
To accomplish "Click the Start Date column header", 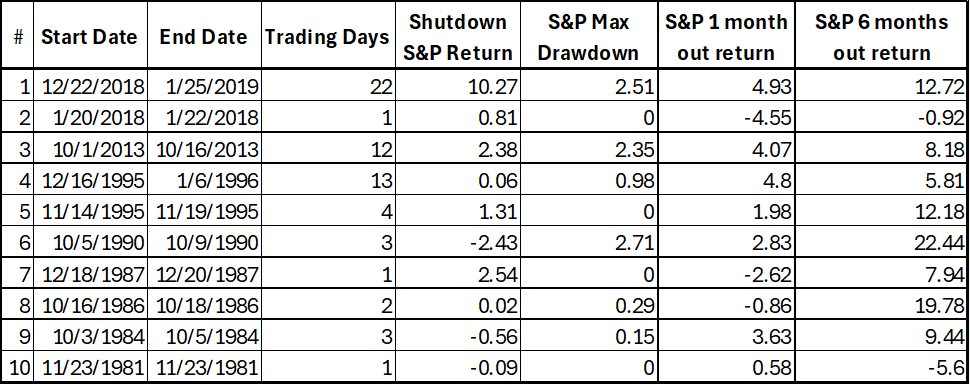I will pyautogui.click(x=90, y=36).
